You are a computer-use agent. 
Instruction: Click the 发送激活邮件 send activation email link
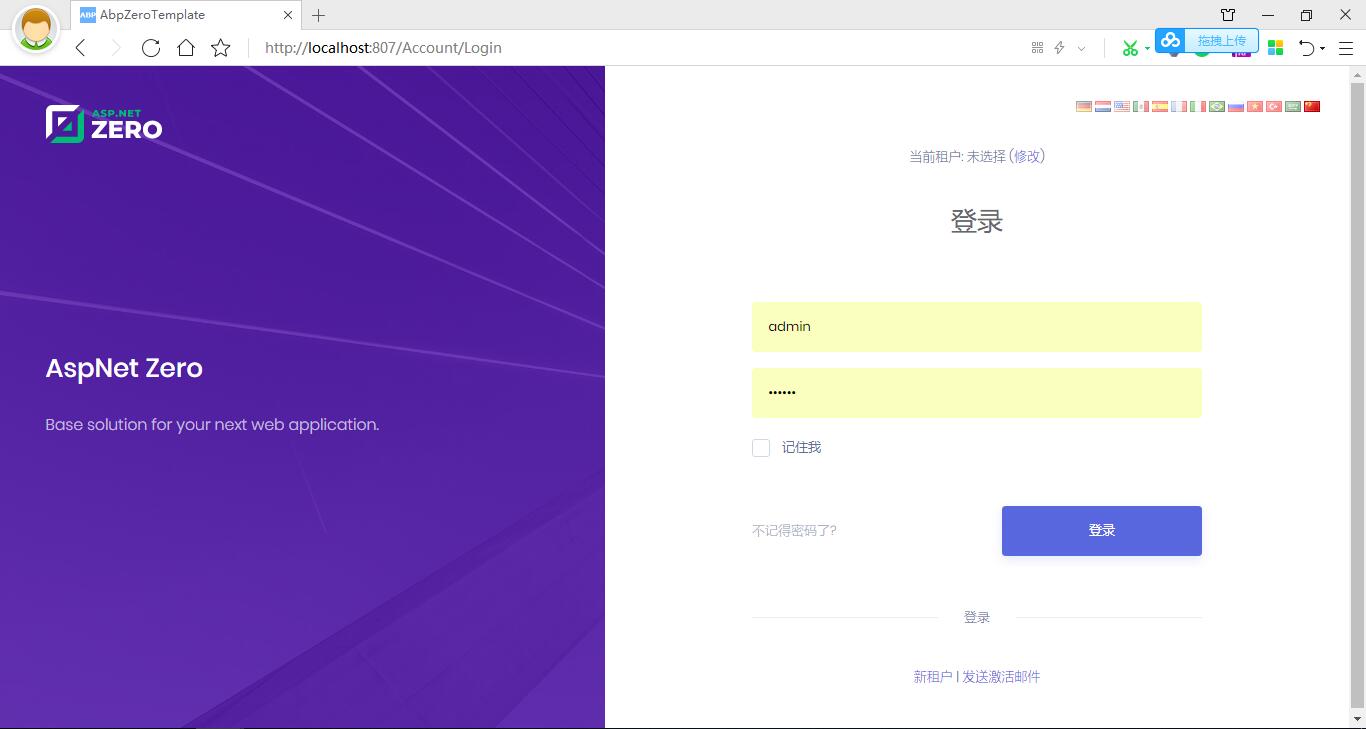pos(1001,677)
